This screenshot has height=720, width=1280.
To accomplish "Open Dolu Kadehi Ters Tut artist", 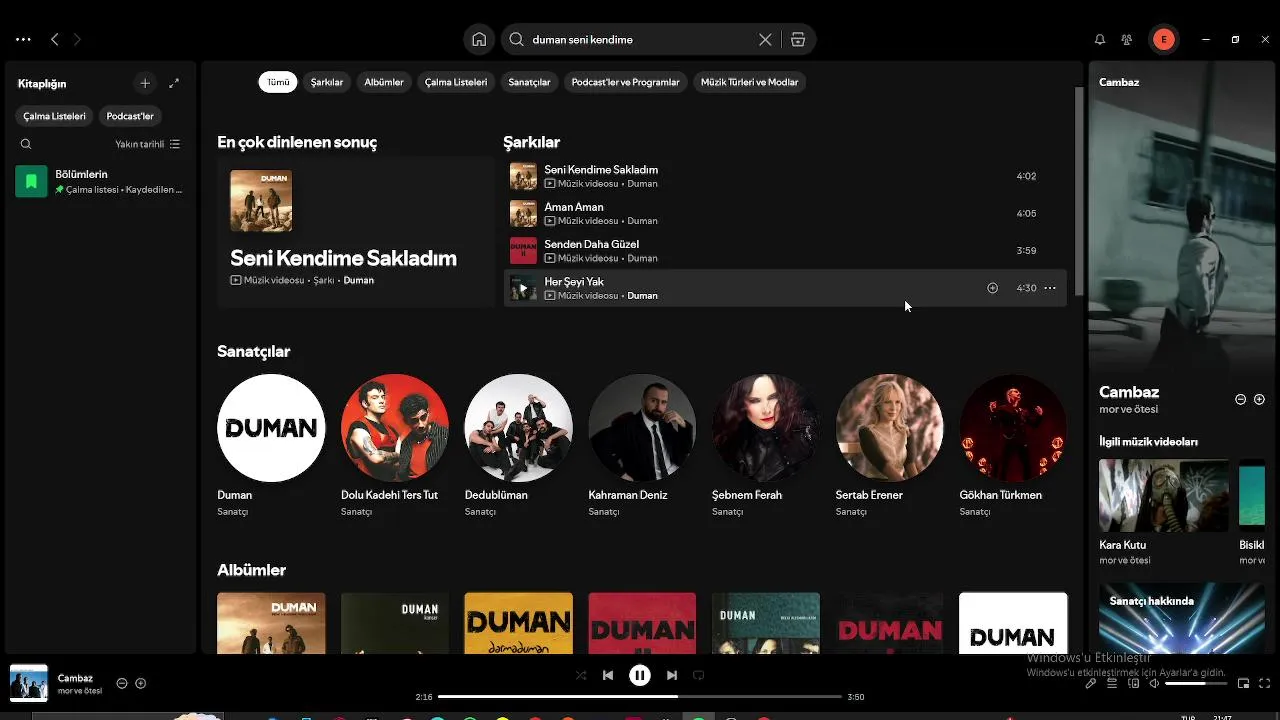I will pyautogui.click(x=395, y=428).
